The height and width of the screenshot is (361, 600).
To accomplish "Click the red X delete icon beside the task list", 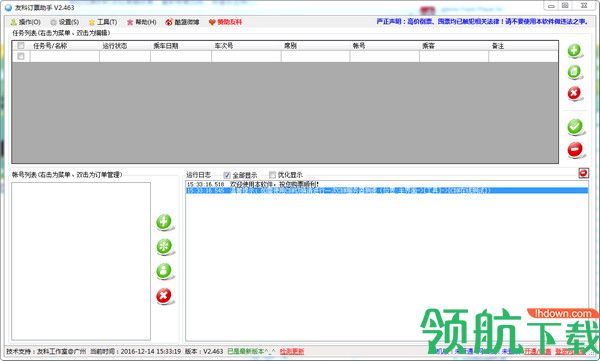I will [574, 93].
